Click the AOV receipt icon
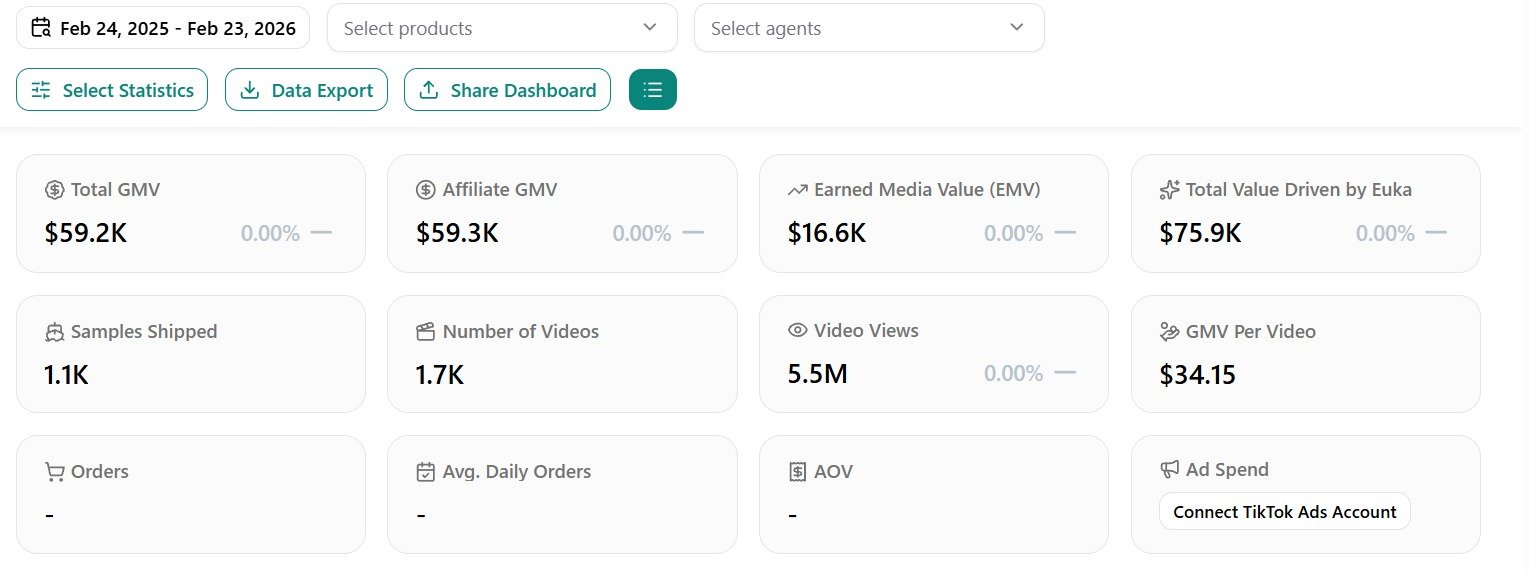This screenshot has height=573, width=1529. [797, 472]
